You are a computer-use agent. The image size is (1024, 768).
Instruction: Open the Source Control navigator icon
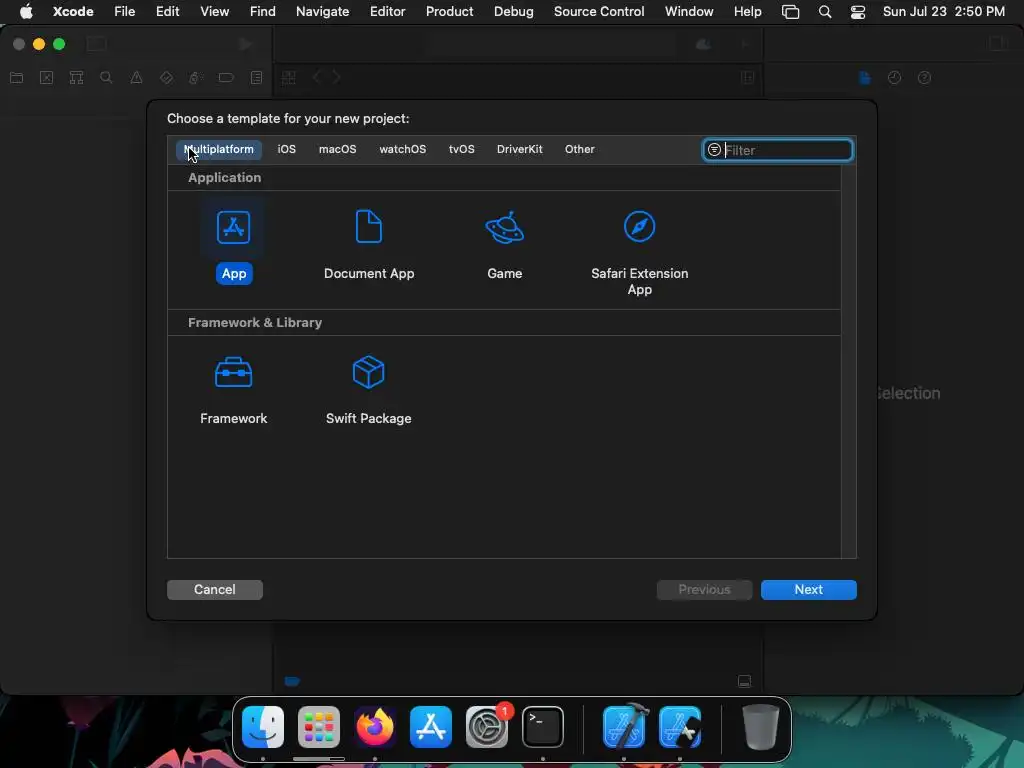(46, 78)
